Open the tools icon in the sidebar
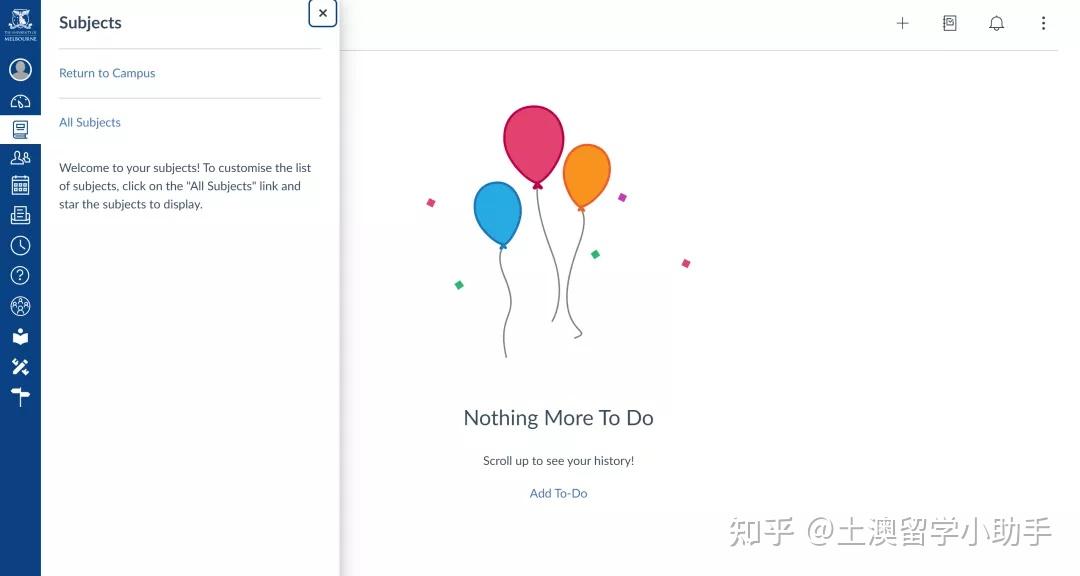 tap(20, 366)
